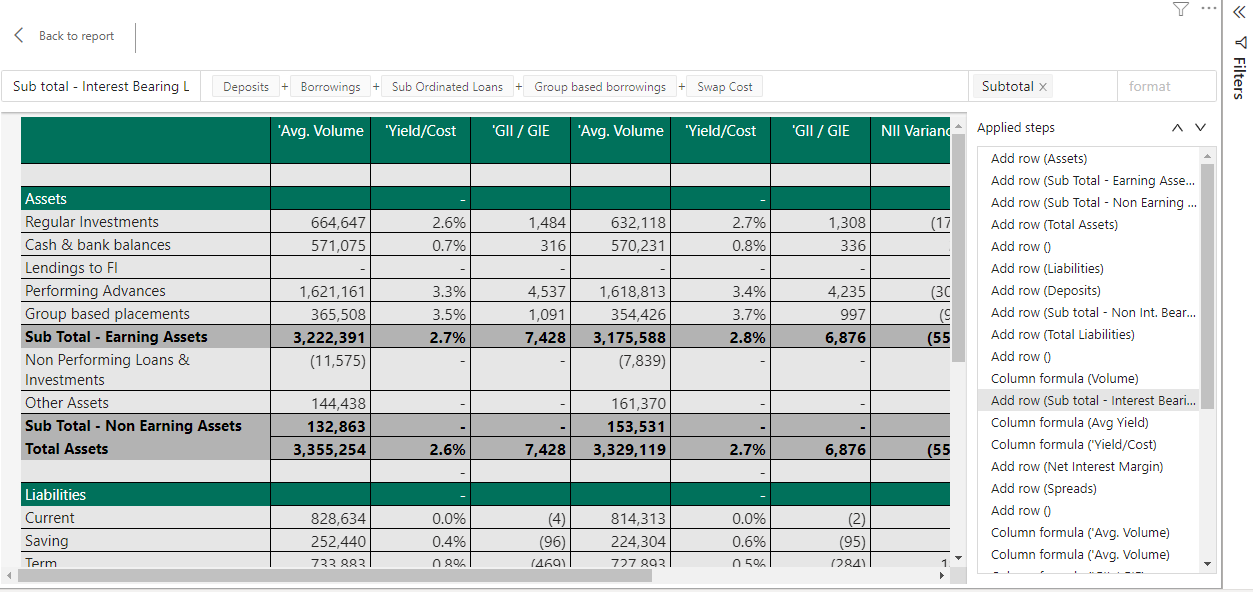Click the Filters pane label
This screenshot has width=1253, height=592.
(1239, 78)
